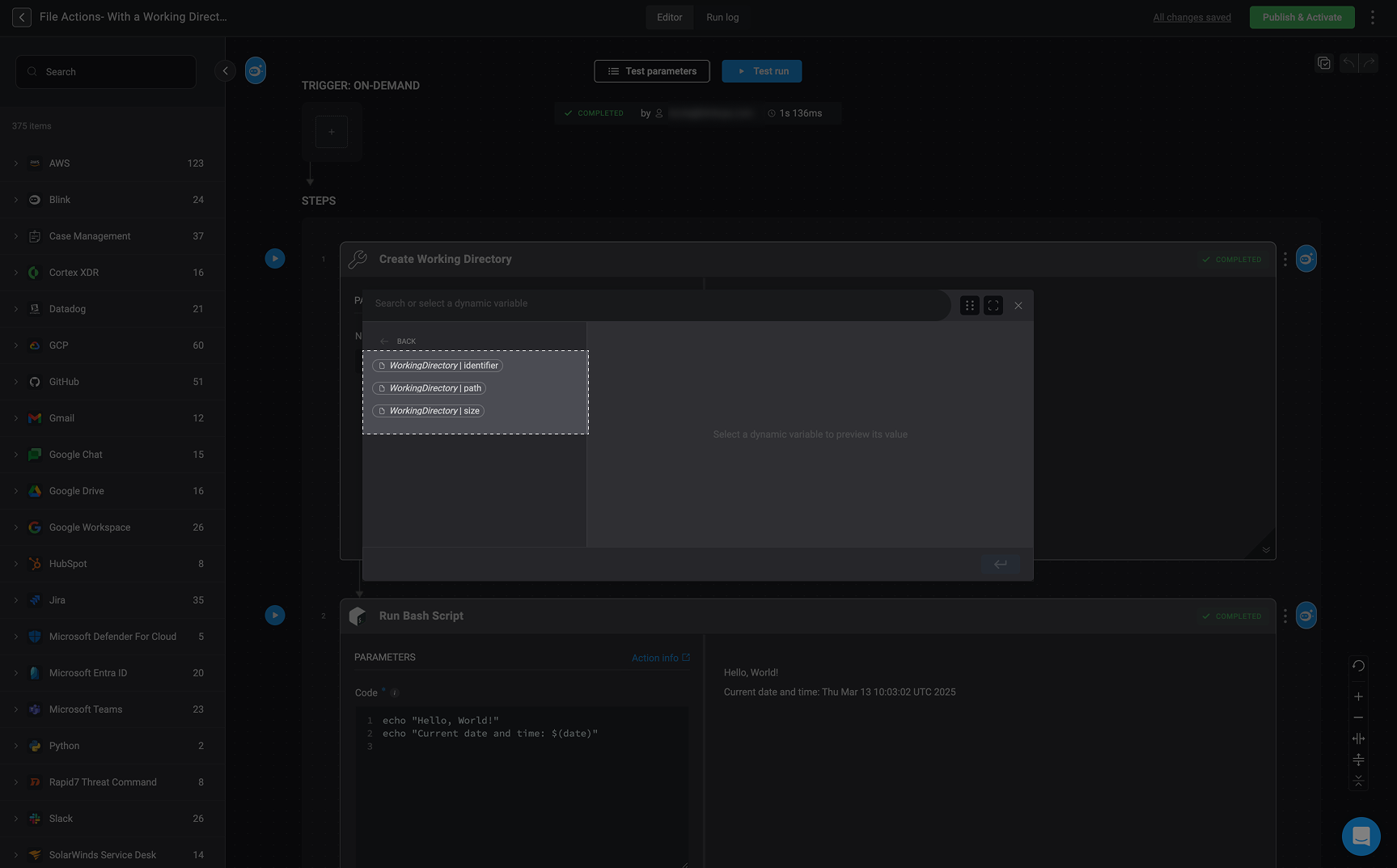Image resolution: width=1397 pixels, height=868 pixels.
Task: Zoom in with the plus control
Action: click(x=1358, y=697)
